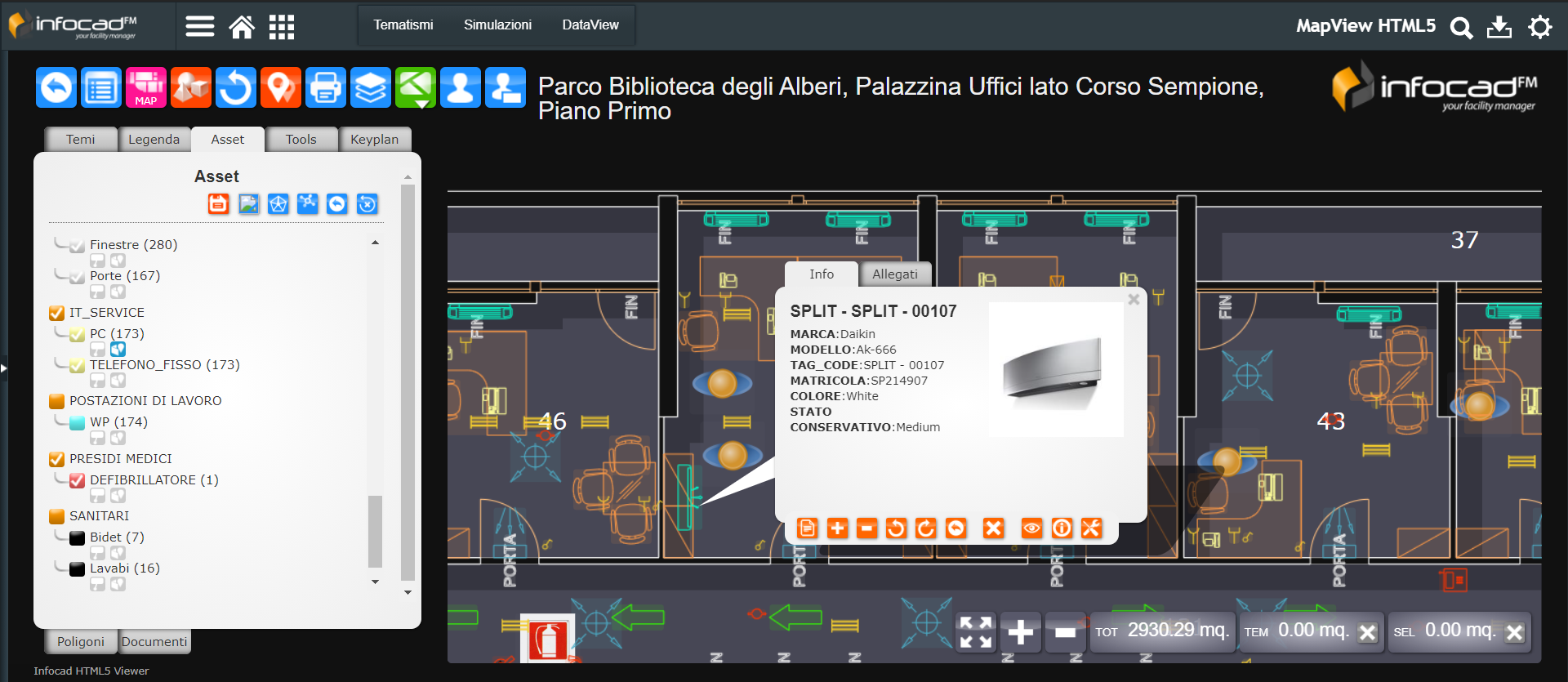This screenshot has width=1568, height=682.
Task: Open the list view toolbar button
Action: click(101, 87)
